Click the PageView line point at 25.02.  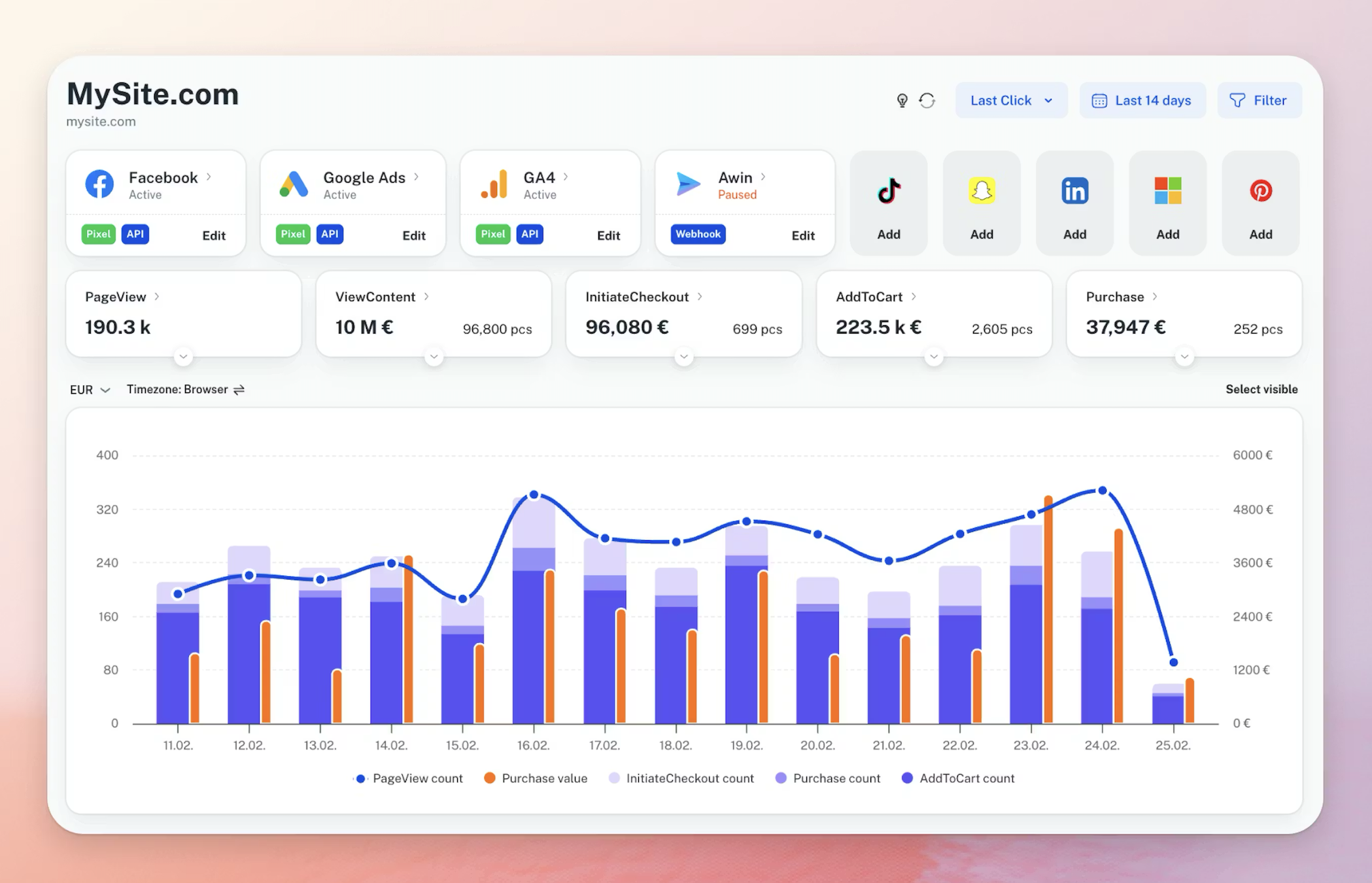1173,663
